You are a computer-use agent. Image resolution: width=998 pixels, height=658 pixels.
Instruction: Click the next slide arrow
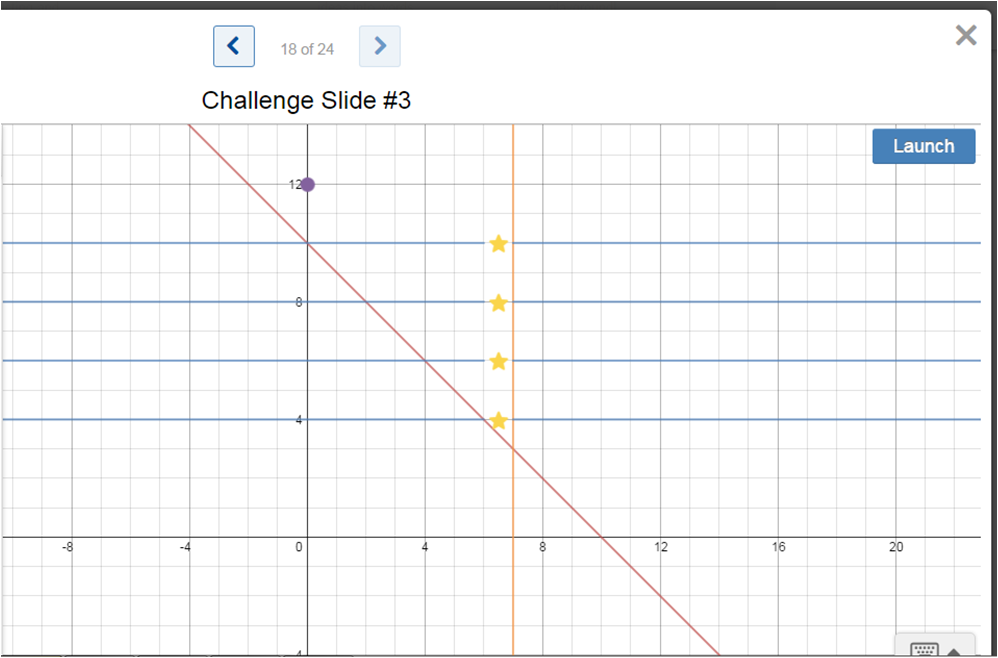(x=379, y=46)
